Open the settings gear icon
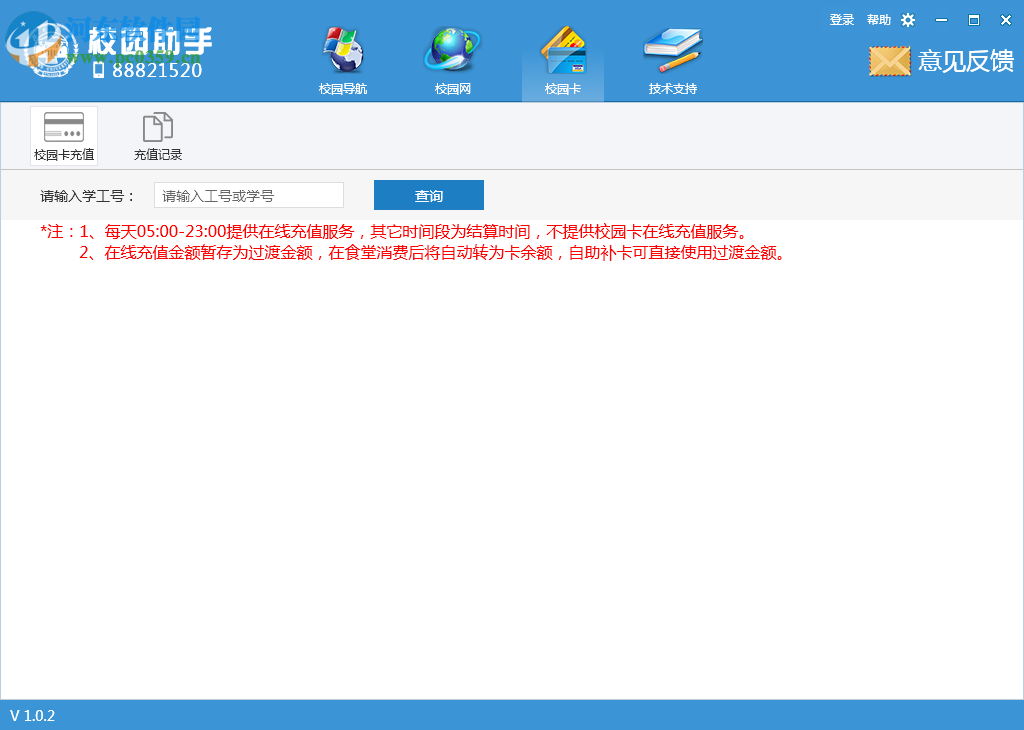This screenshot has height=730, width=1024. (907, 19)
